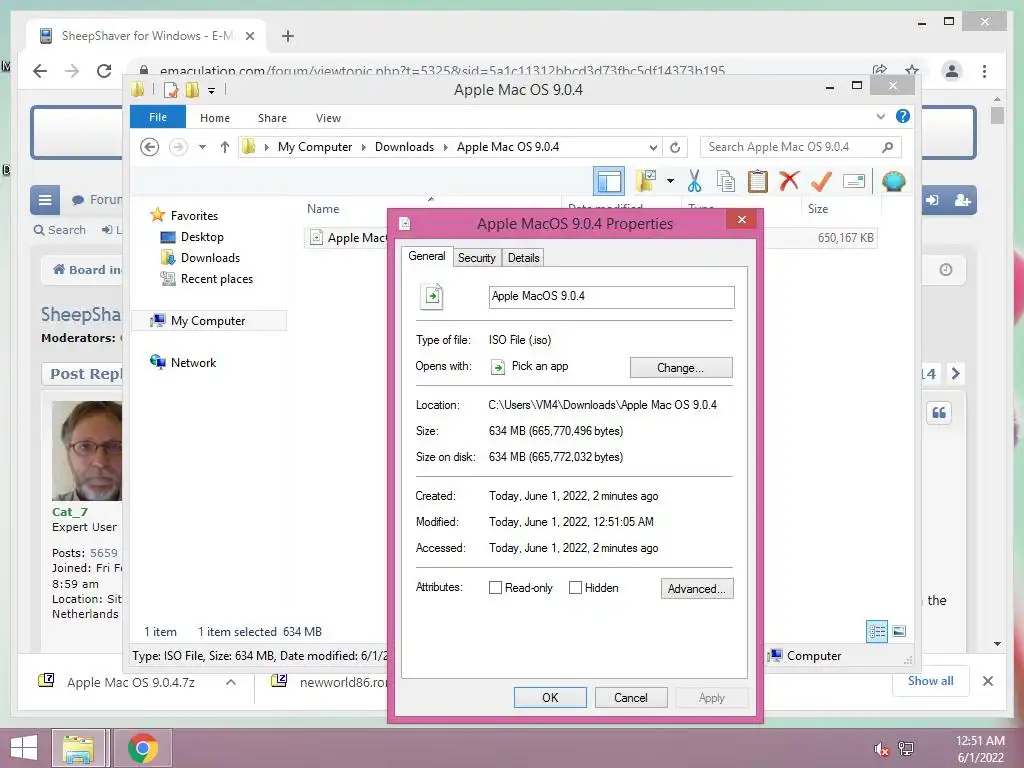Check the Read-only attribute box

(x=495, y=588)
